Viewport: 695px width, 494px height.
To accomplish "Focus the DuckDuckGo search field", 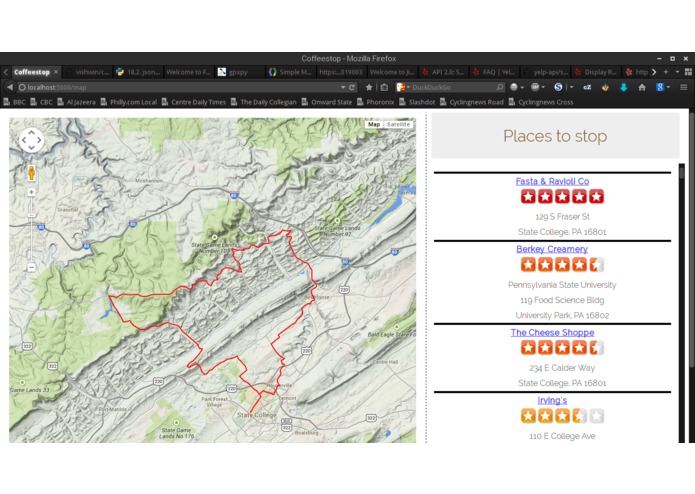I will point(452,87).
